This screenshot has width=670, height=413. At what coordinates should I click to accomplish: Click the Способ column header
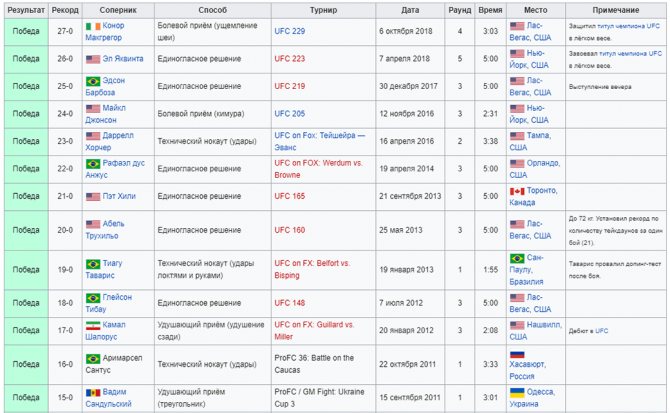pos(213,10)
